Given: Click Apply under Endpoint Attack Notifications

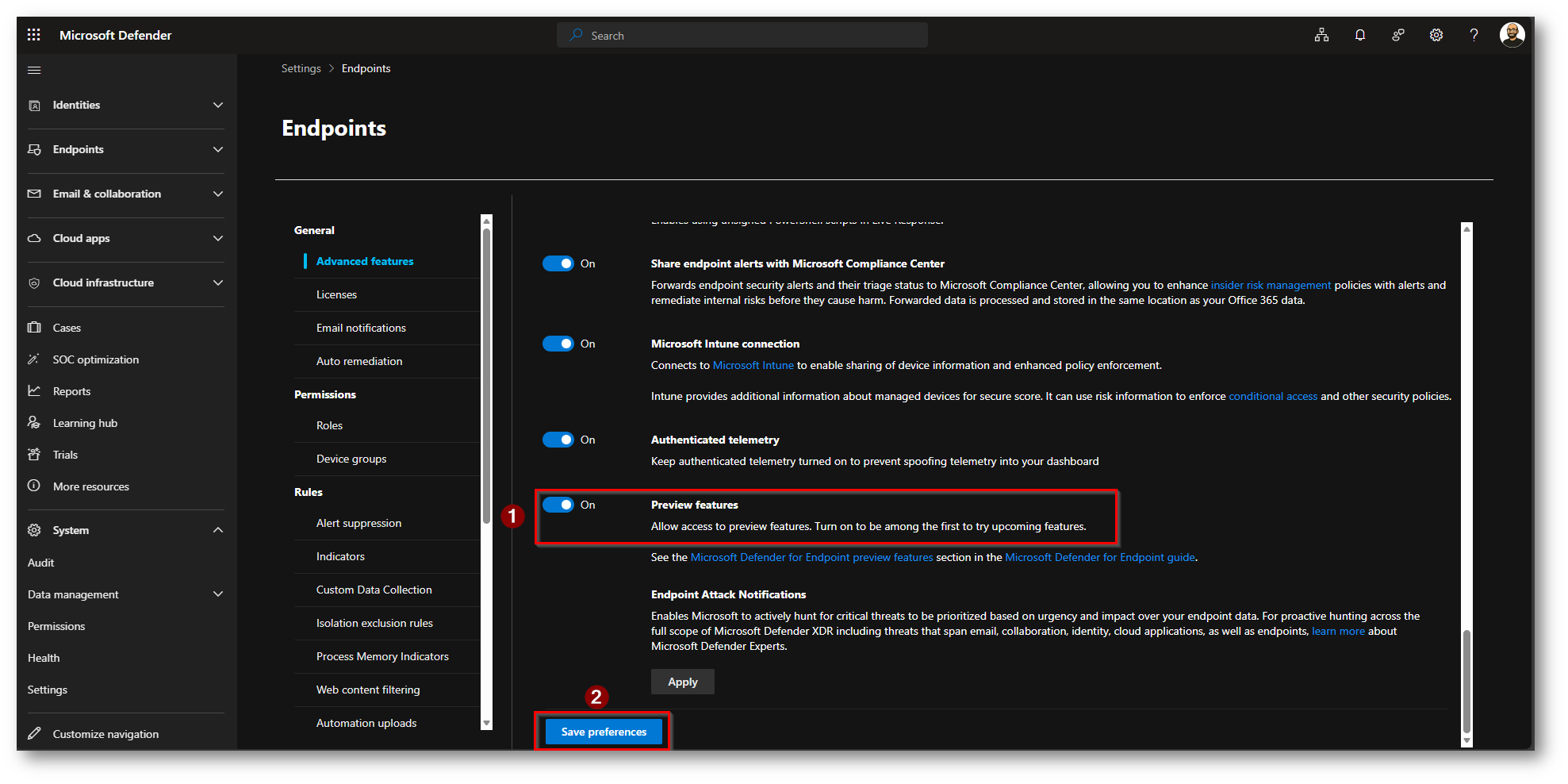Looking at the screenshot, I should coord(682,682).
